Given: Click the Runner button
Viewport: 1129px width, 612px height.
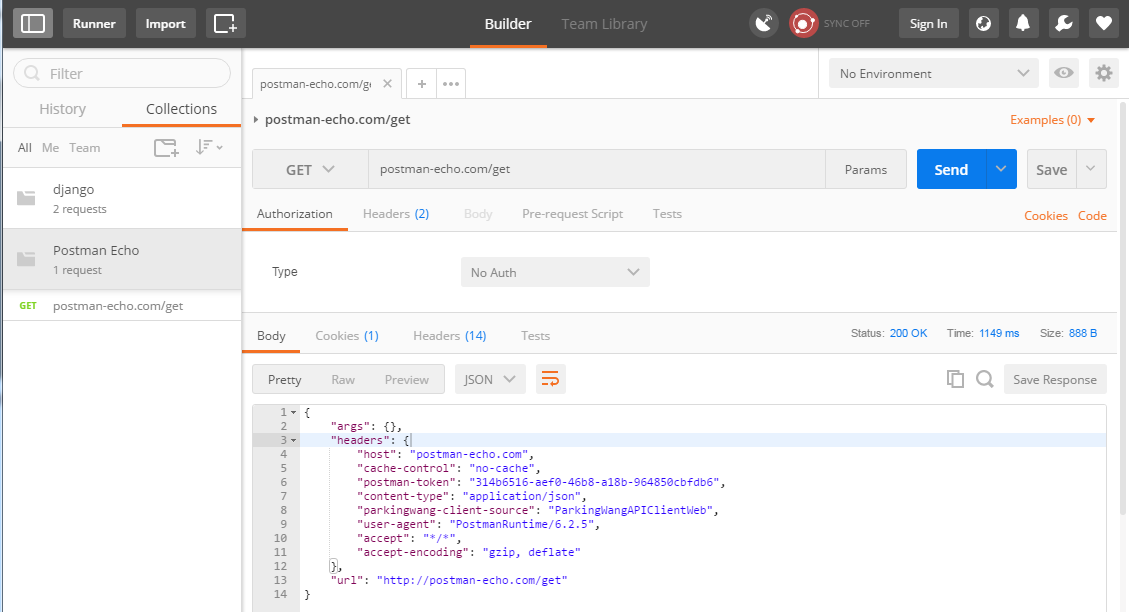Looking at the screenshot, I should [94, 24].
